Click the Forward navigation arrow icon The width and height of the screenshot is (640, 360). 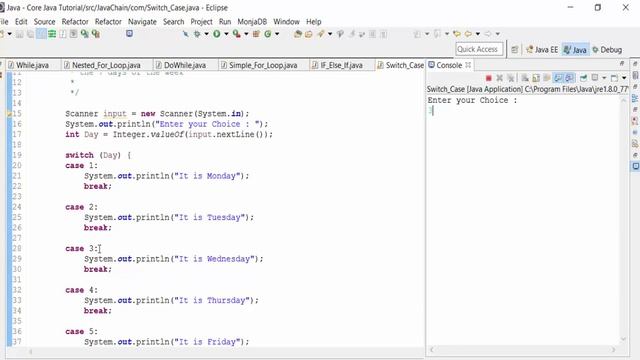pos(487,34)
